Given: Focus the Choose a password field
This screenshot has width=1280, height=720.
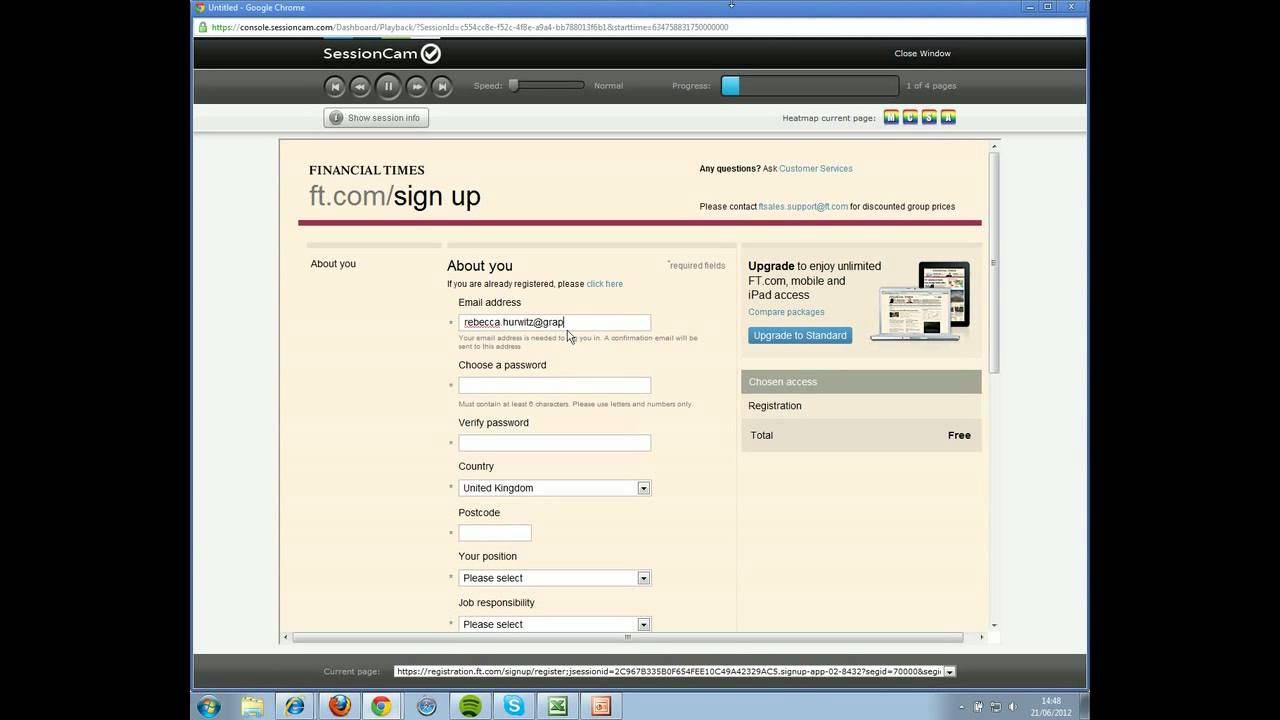Looking at the screenshot, I should point(554,385).
